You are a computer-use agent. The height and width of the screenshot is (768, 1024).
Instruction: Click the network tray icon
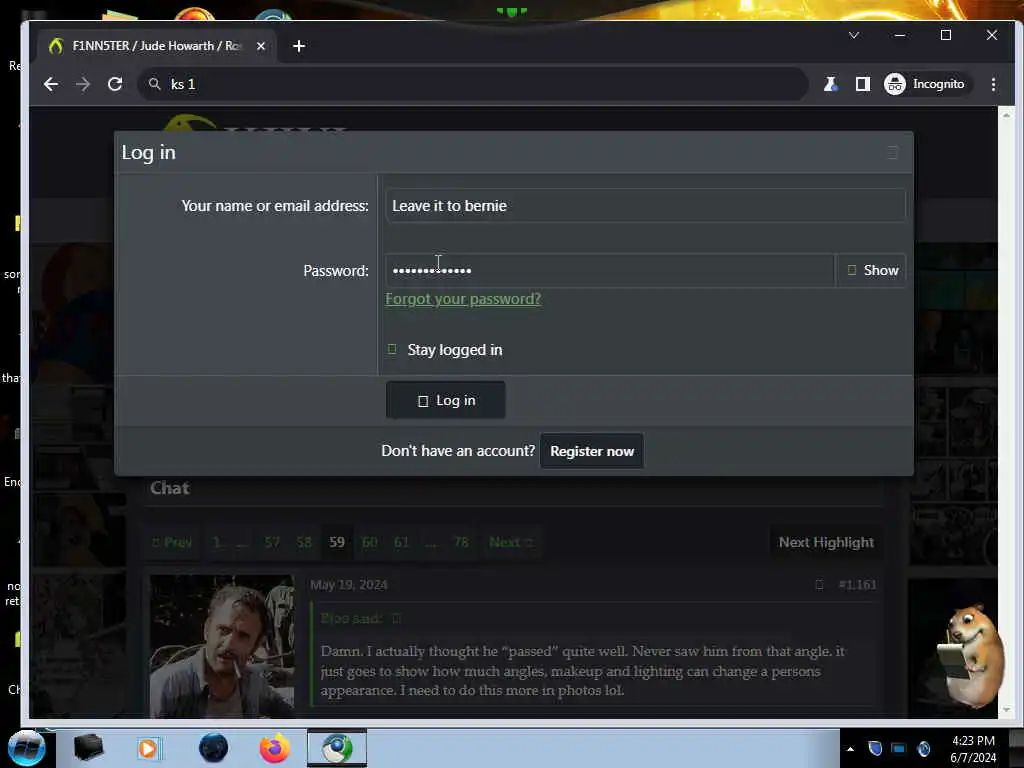899,748
